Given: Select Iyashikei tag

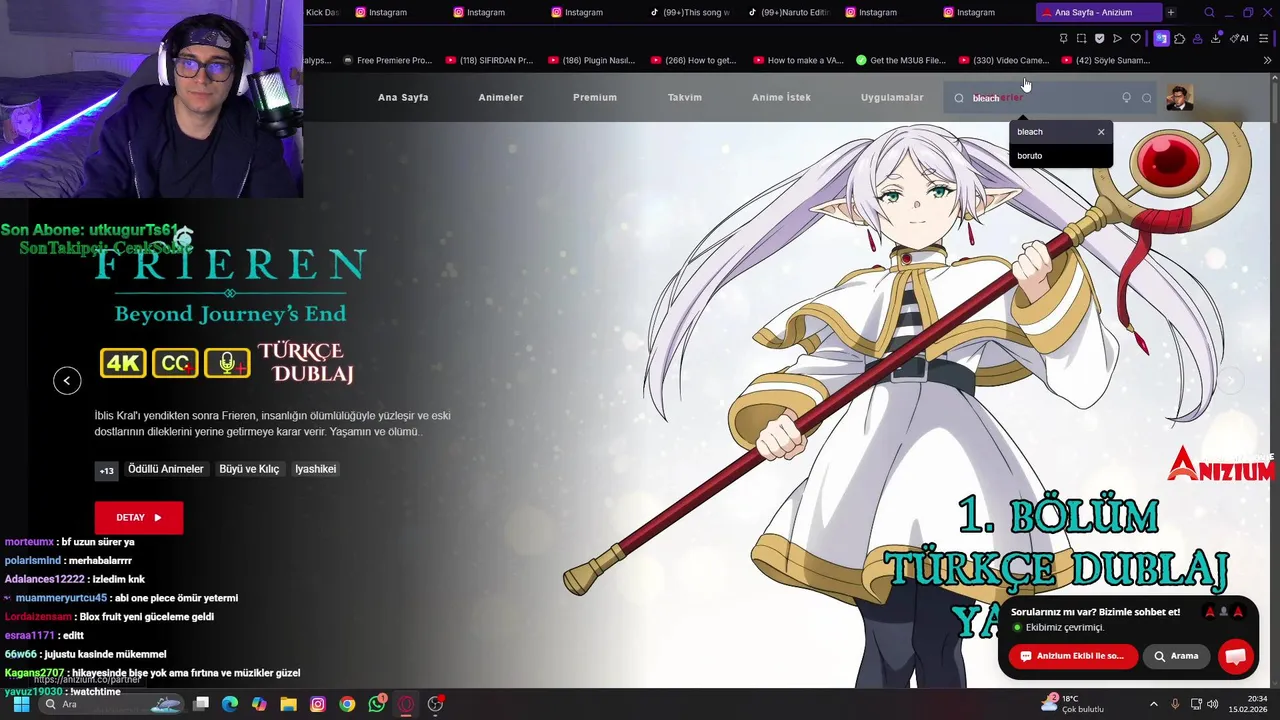Looking at the screenshot, I should pyautogui.click(x=315, y=469).
